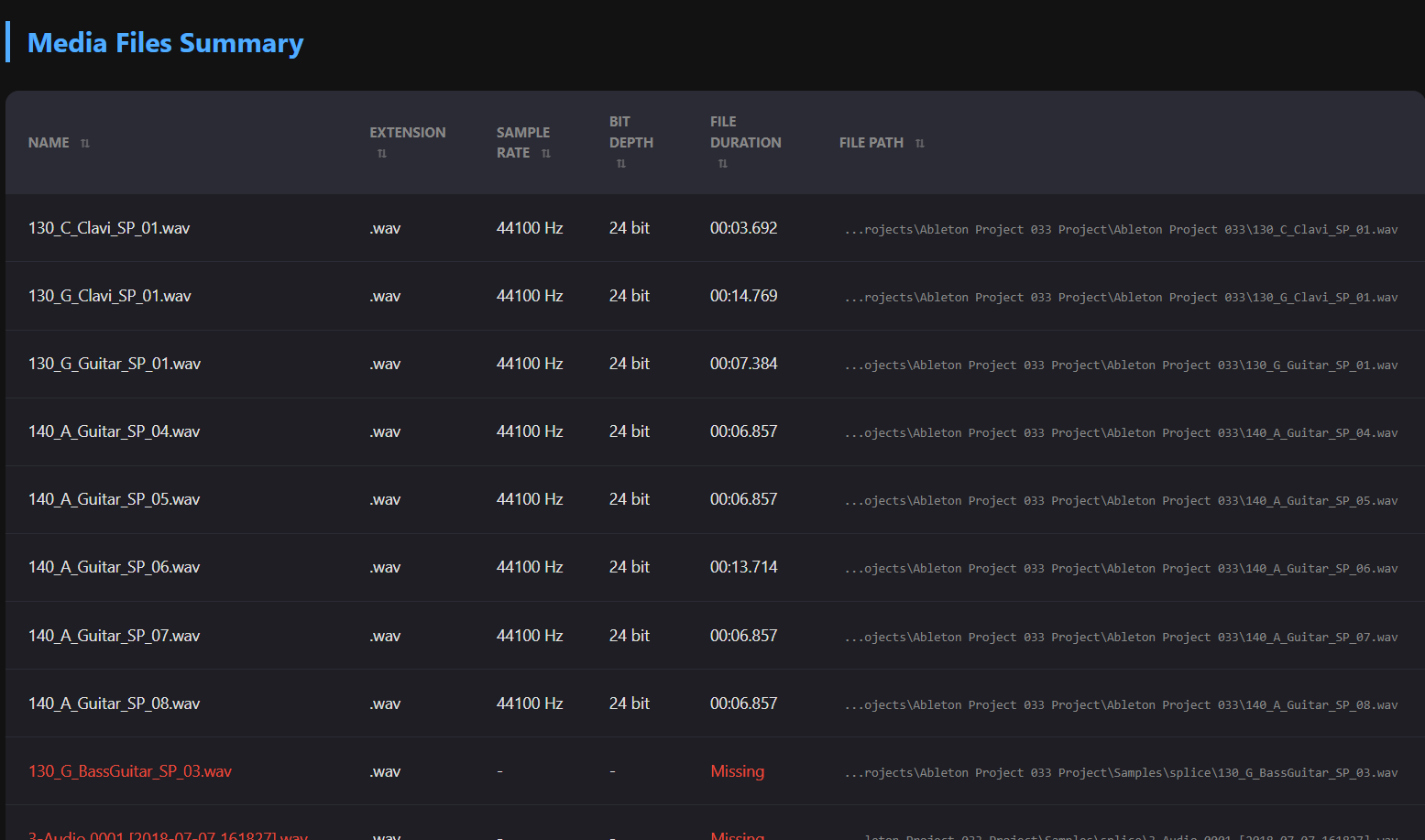
Task: Click the red Missing status for BassGuitar file
Action: click(x=737, y=771)
